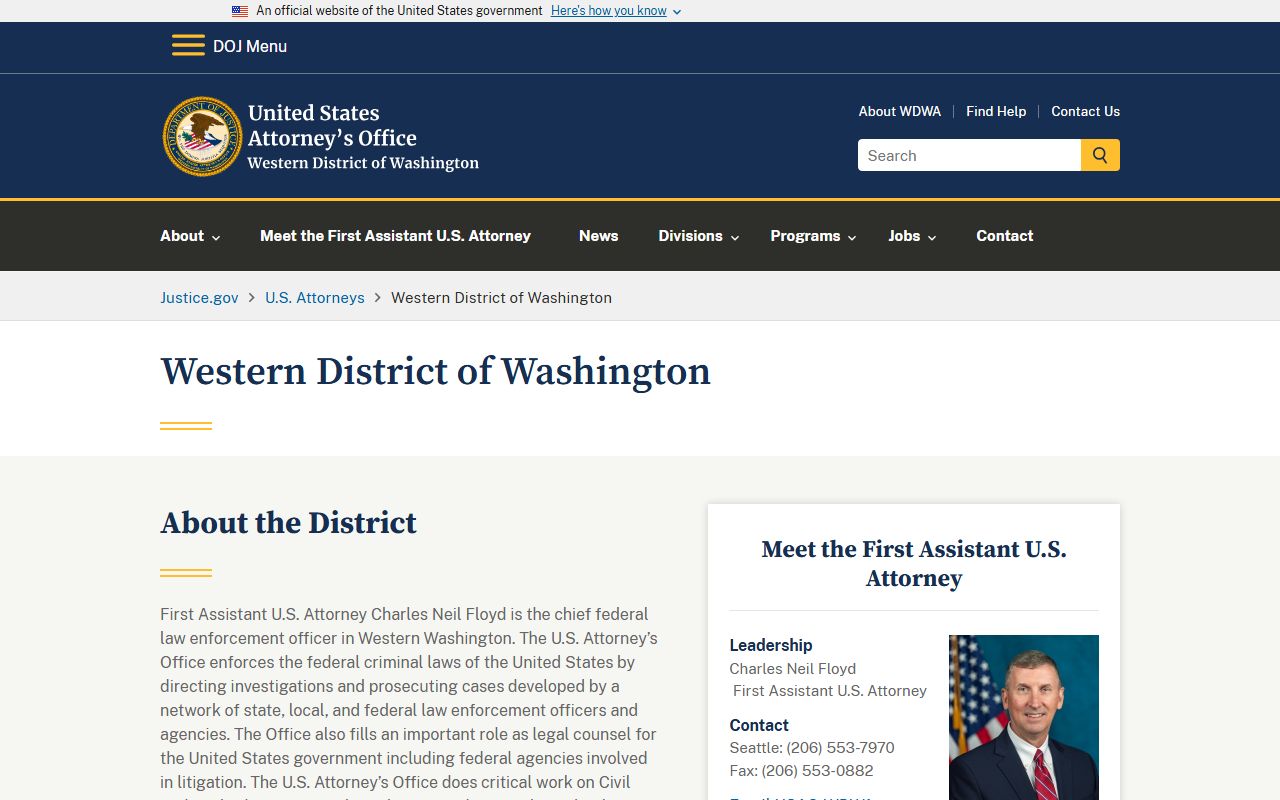This screenshot has height=800, width=1280.
Task: Expand the 'Here's how you know' disclosure
Action: click(616, 11)
